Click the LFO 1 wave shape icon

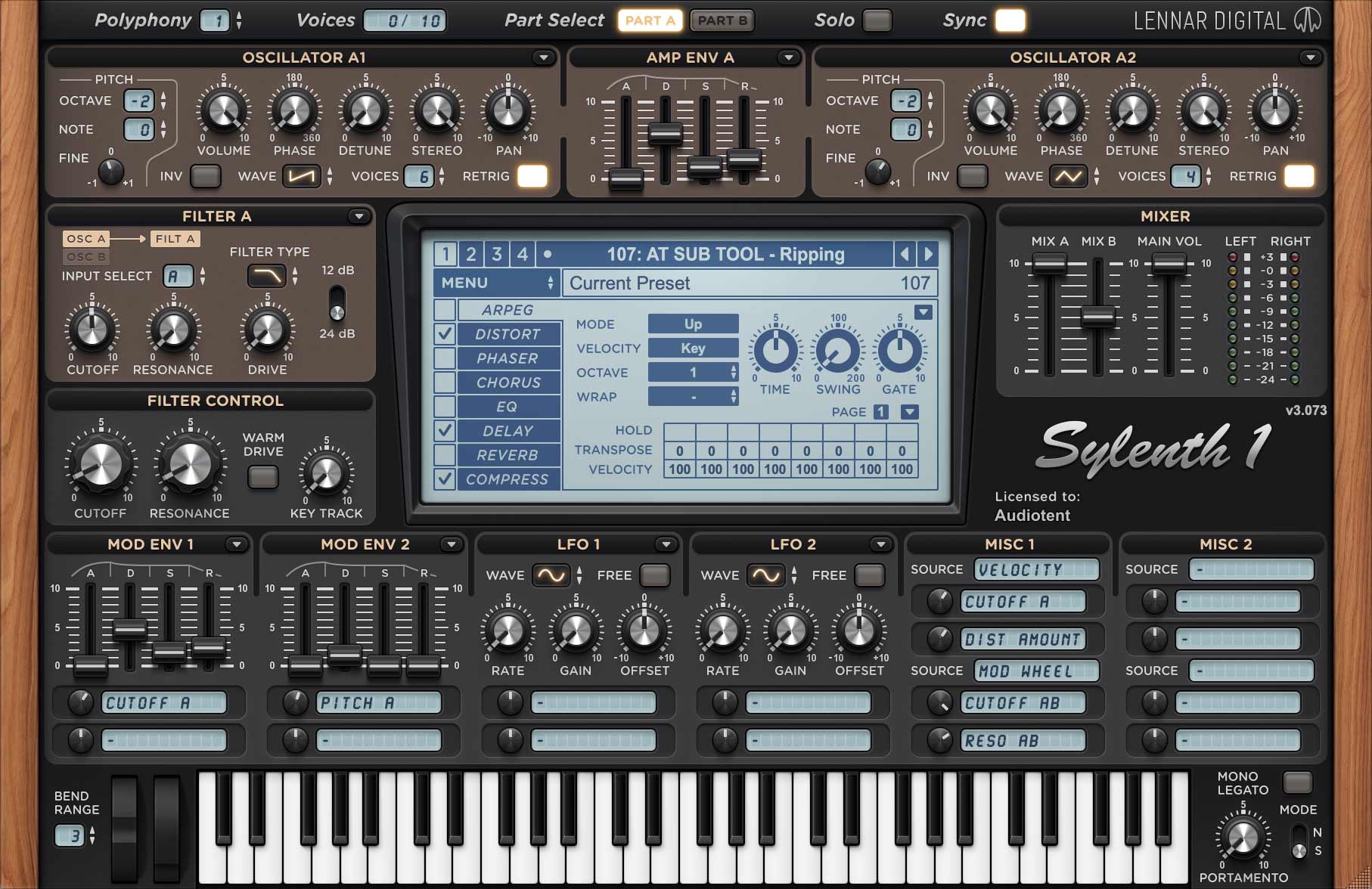coord(551,575)
